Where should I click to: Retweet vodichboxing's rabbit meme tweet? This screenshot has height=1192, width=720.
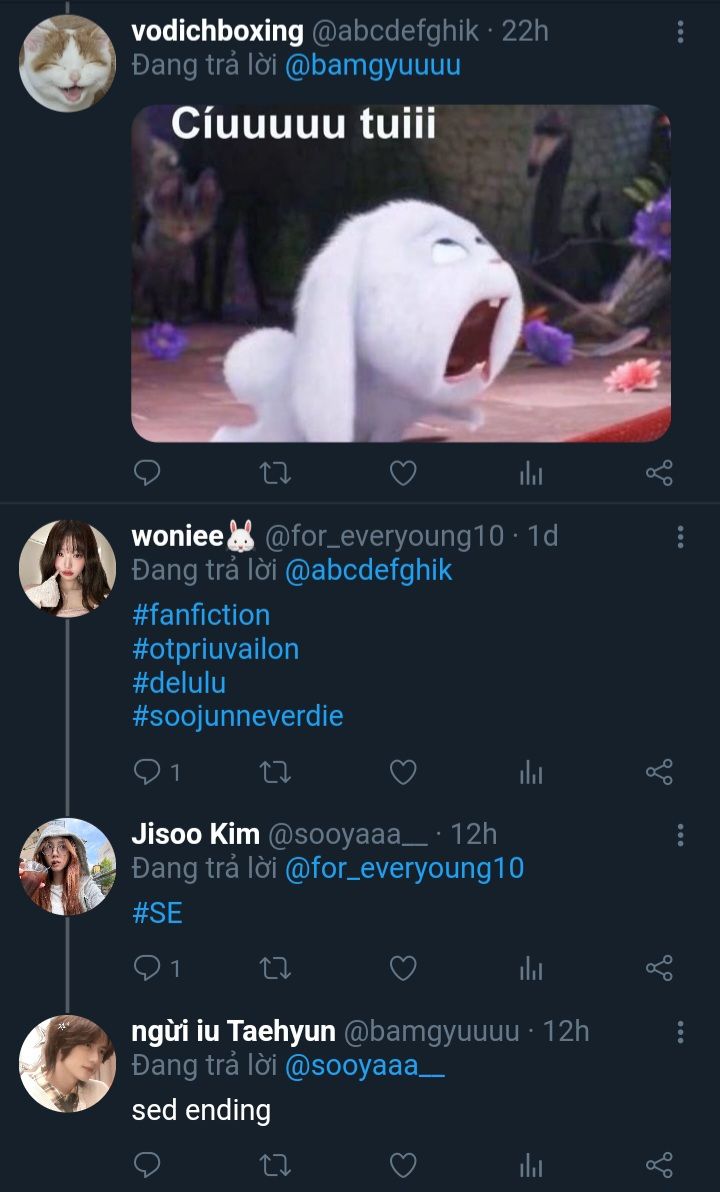275,473
